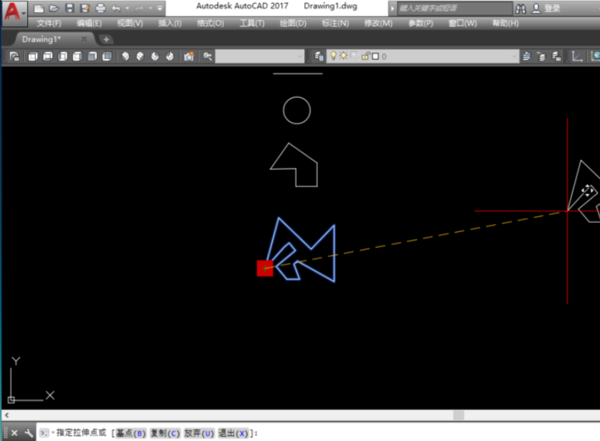Choose the 复制(C) command option
Image resolution: width=600 pixels, height=441 pixels.
(x=164, y=433)
